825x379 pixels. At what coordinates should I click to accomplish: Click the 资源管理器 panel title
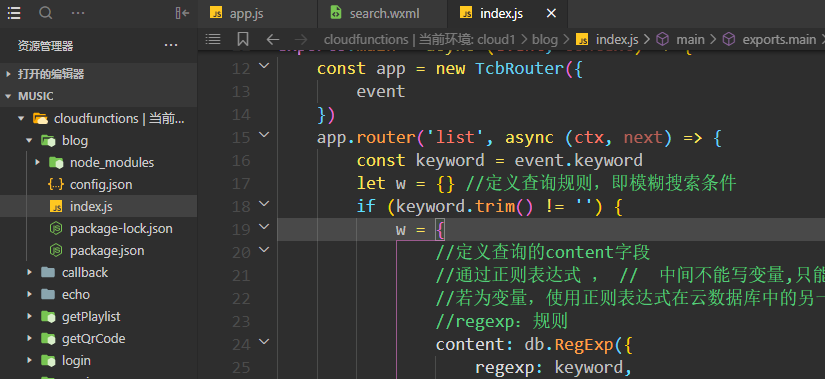point(45,46)
